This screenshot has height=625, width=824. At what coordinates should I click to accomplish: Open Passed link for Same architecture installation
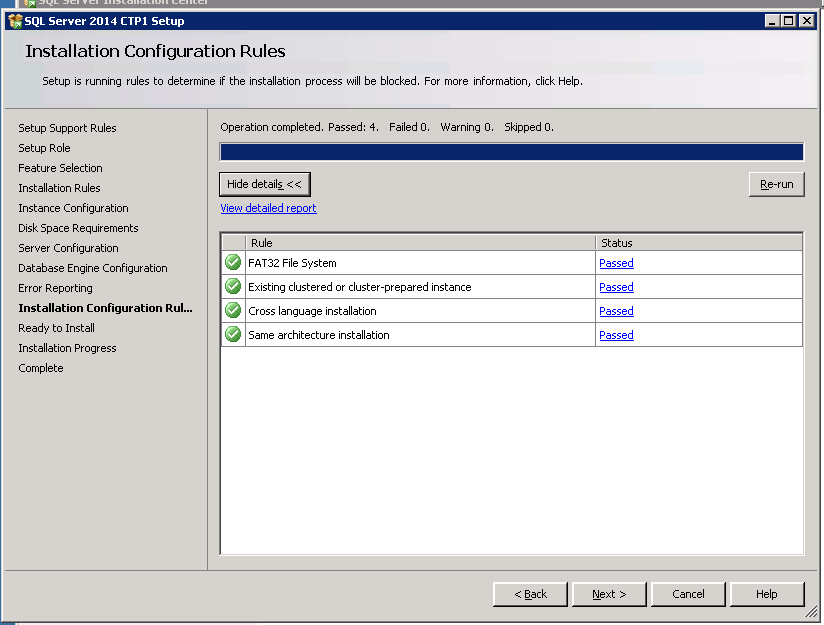click(616, 335)
